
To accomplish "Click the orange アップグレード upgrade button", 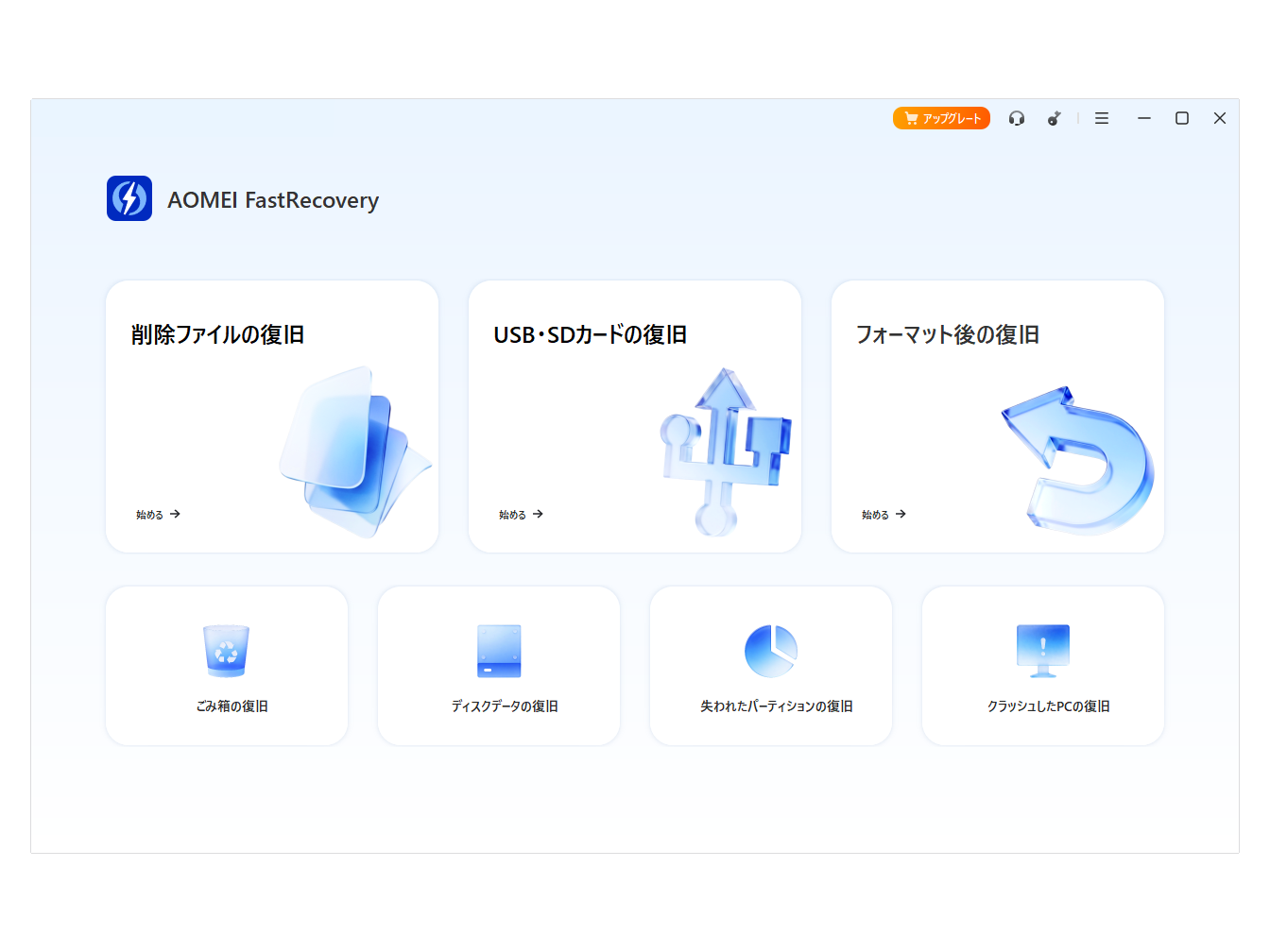I will (941, 118).
